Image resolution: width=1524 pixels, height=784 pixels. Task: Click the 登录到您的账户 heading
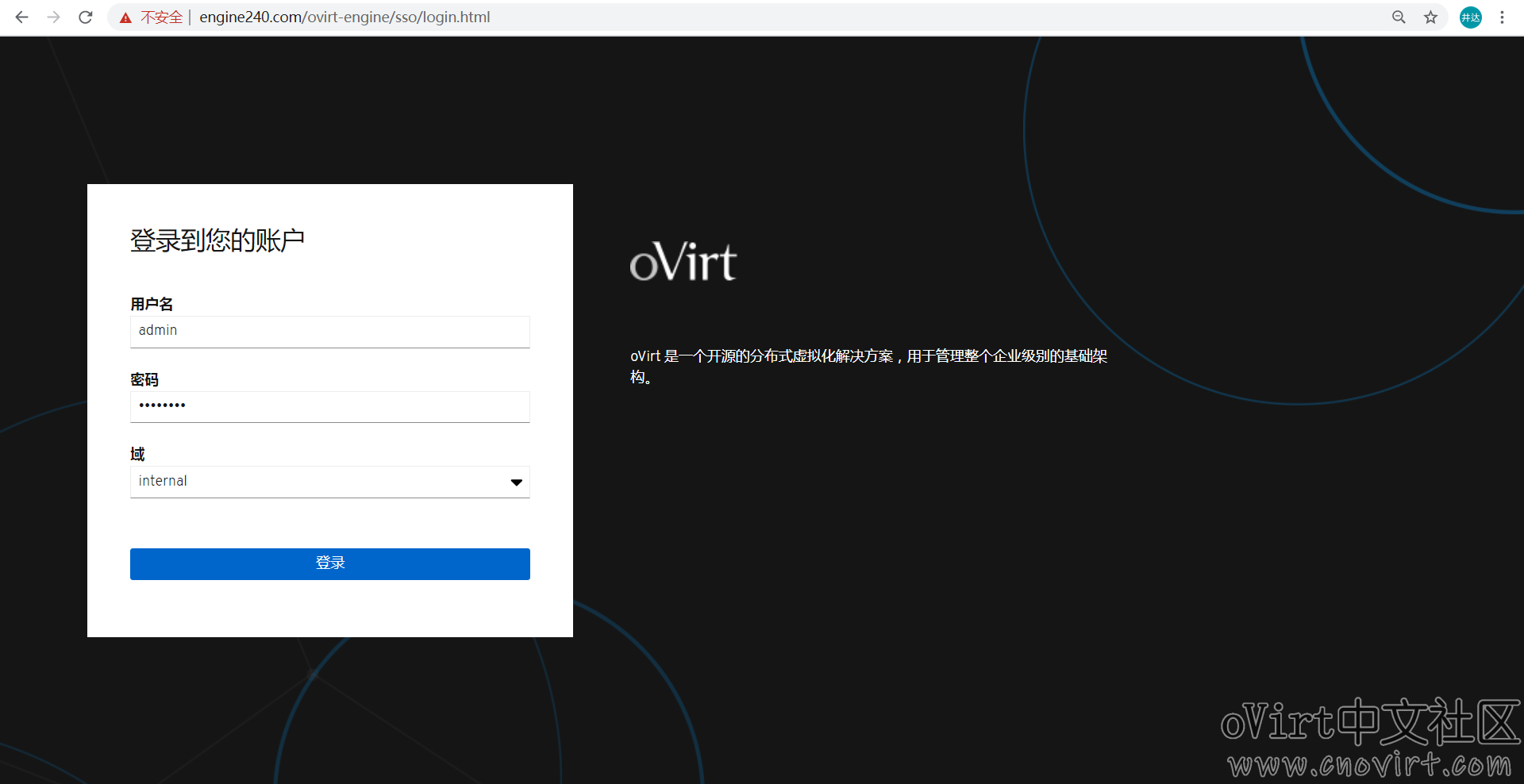217,240
